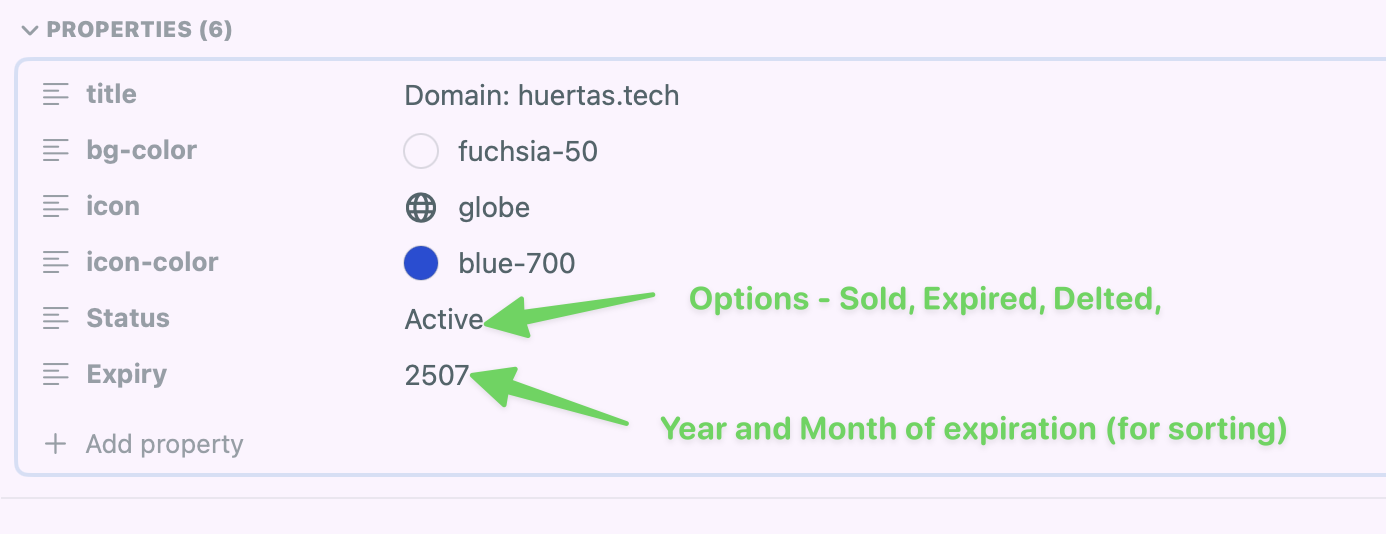The image size is (1386, 534).
Task: Click the property type icon next to icon
Action: pyautogui.click(x=57, y=207)
